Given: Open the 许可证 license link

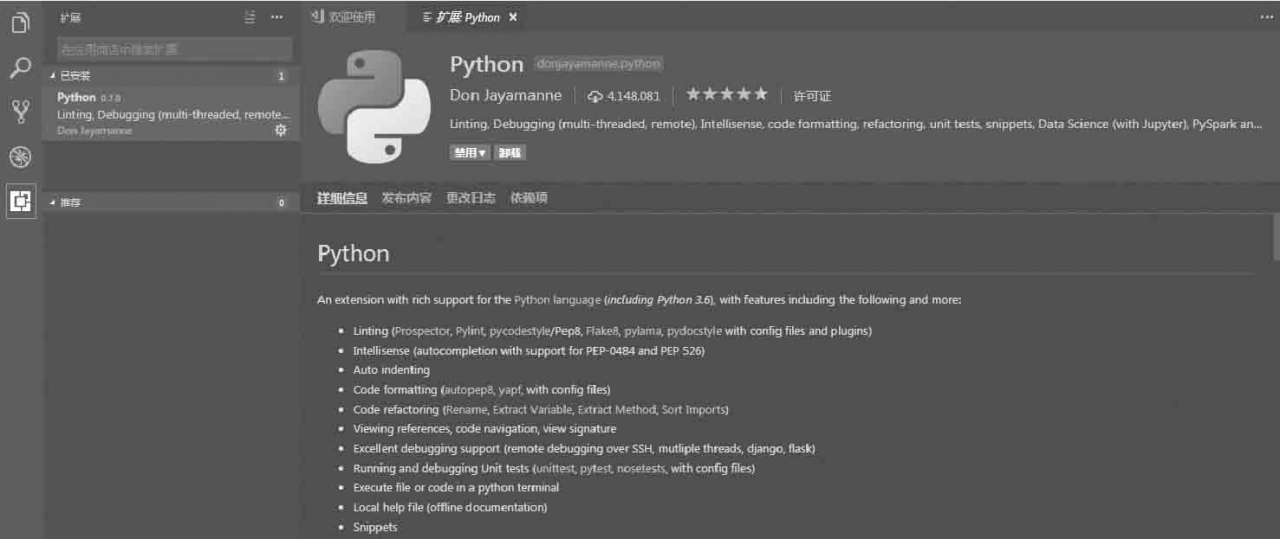Looking at the screenshot, I should point(812,96).
